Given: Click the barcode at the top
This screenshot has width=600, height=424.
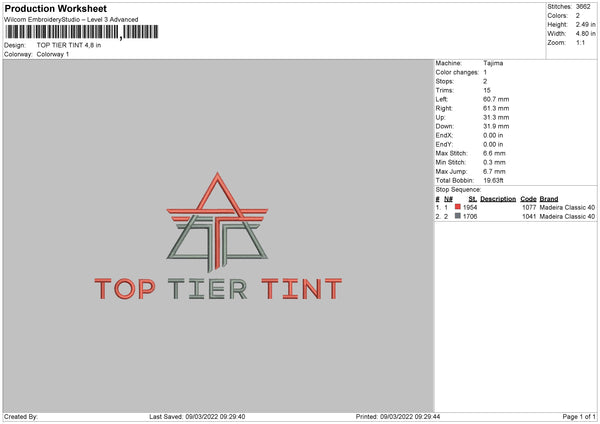Looking at the screenshot, I should coord(82,32).
